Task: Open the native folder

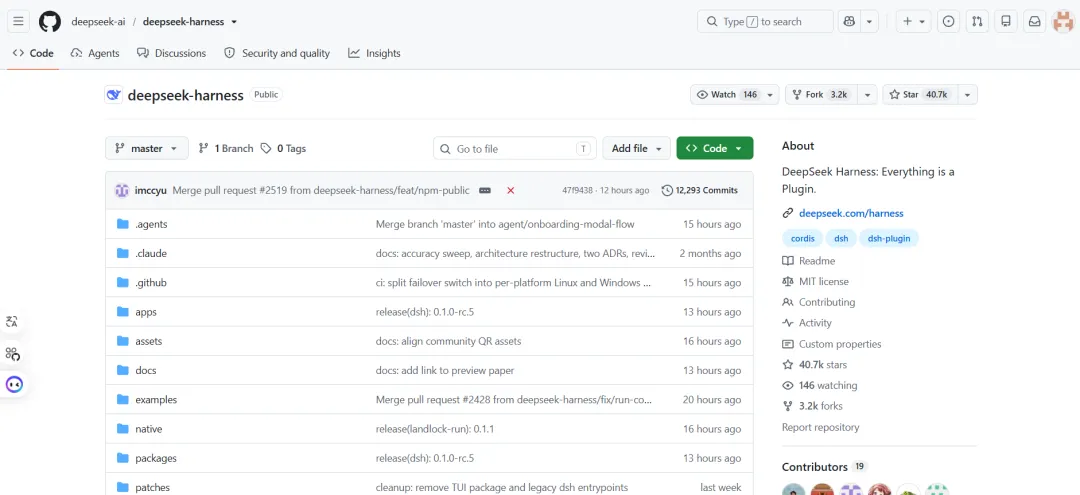Action: coord(149,429)
